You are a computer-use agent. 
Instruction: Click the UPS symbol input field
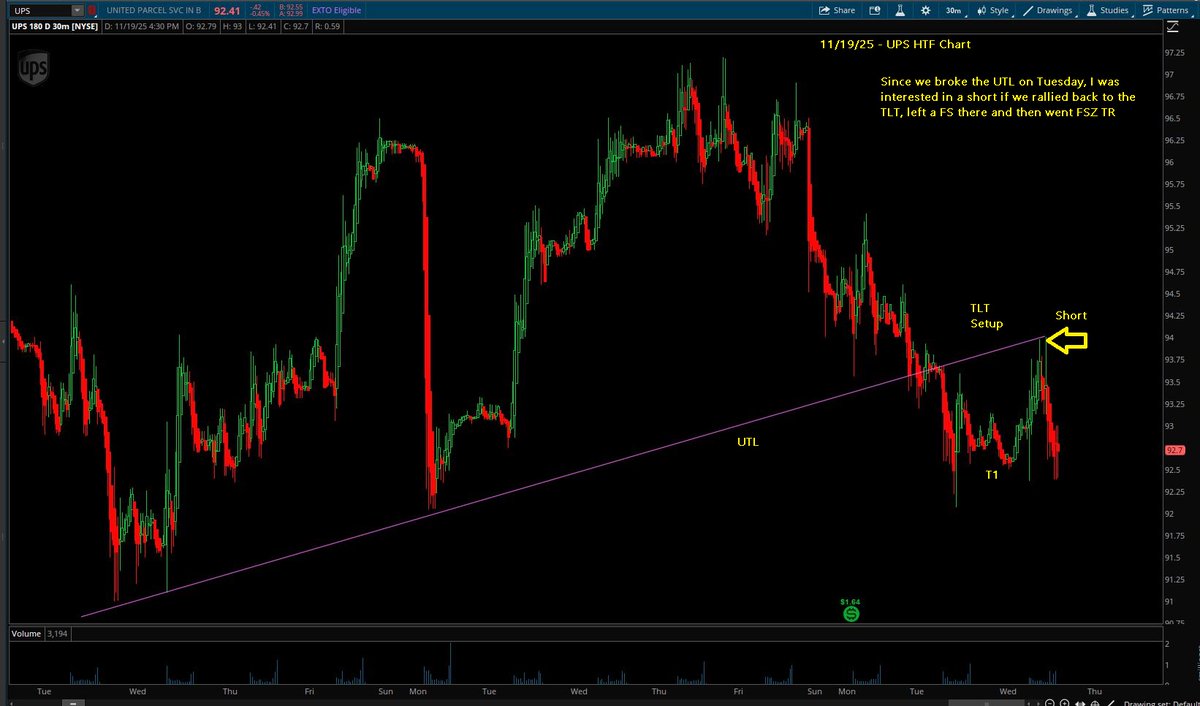click(42, 11)
